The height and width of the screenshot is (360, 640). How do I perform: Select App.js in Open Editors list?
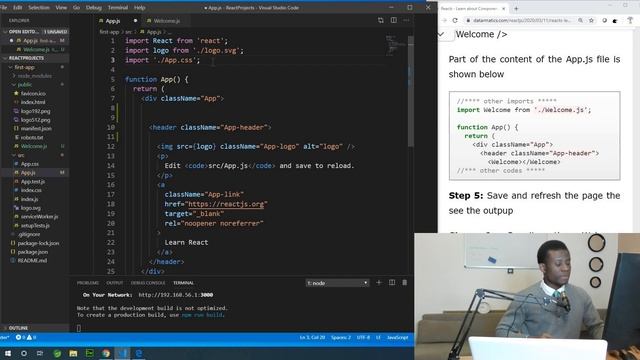(x=35, y=40)
